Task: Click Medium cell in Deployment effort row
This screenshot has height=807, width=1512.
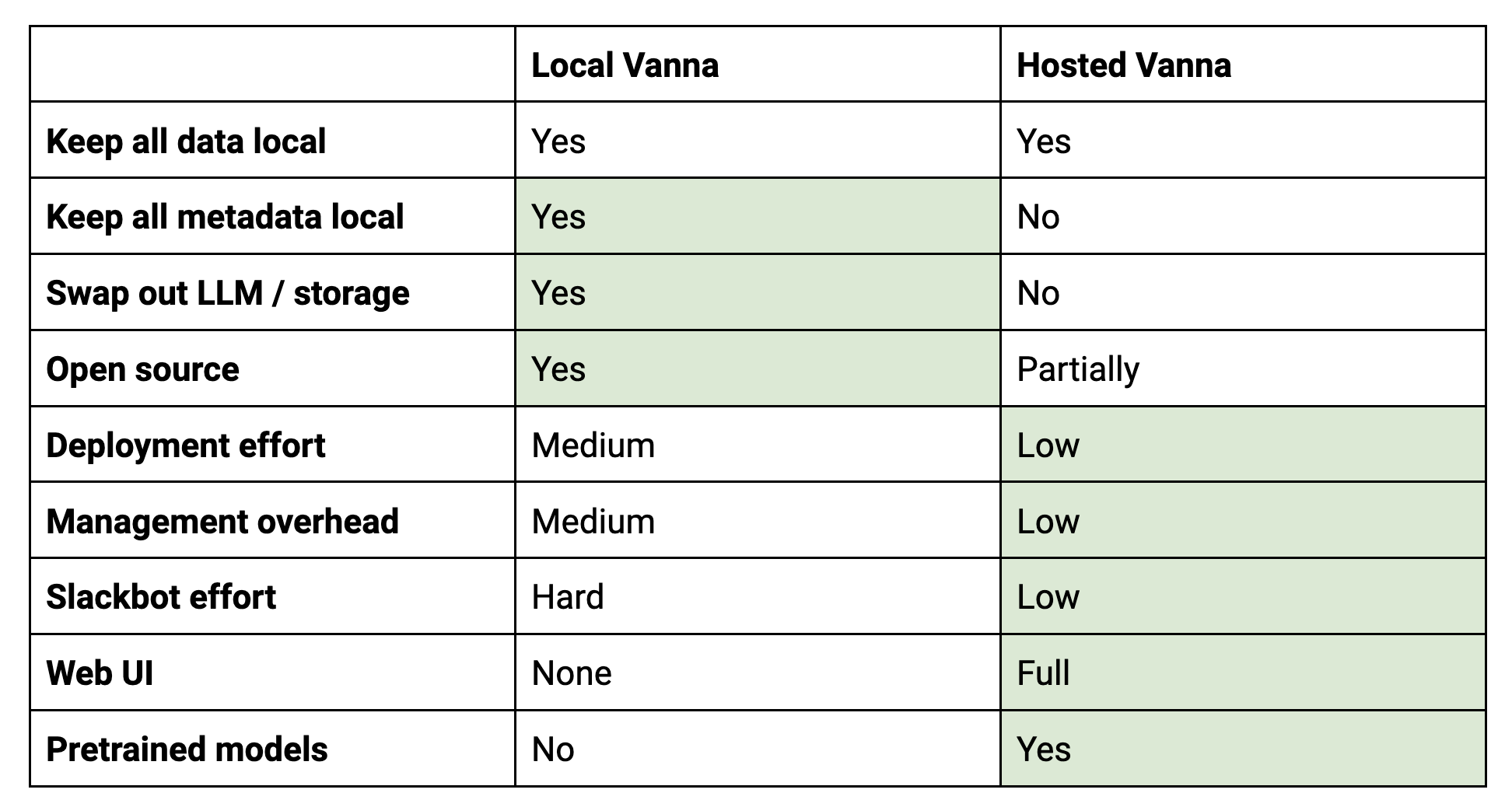Action: (x=758, y=445)
